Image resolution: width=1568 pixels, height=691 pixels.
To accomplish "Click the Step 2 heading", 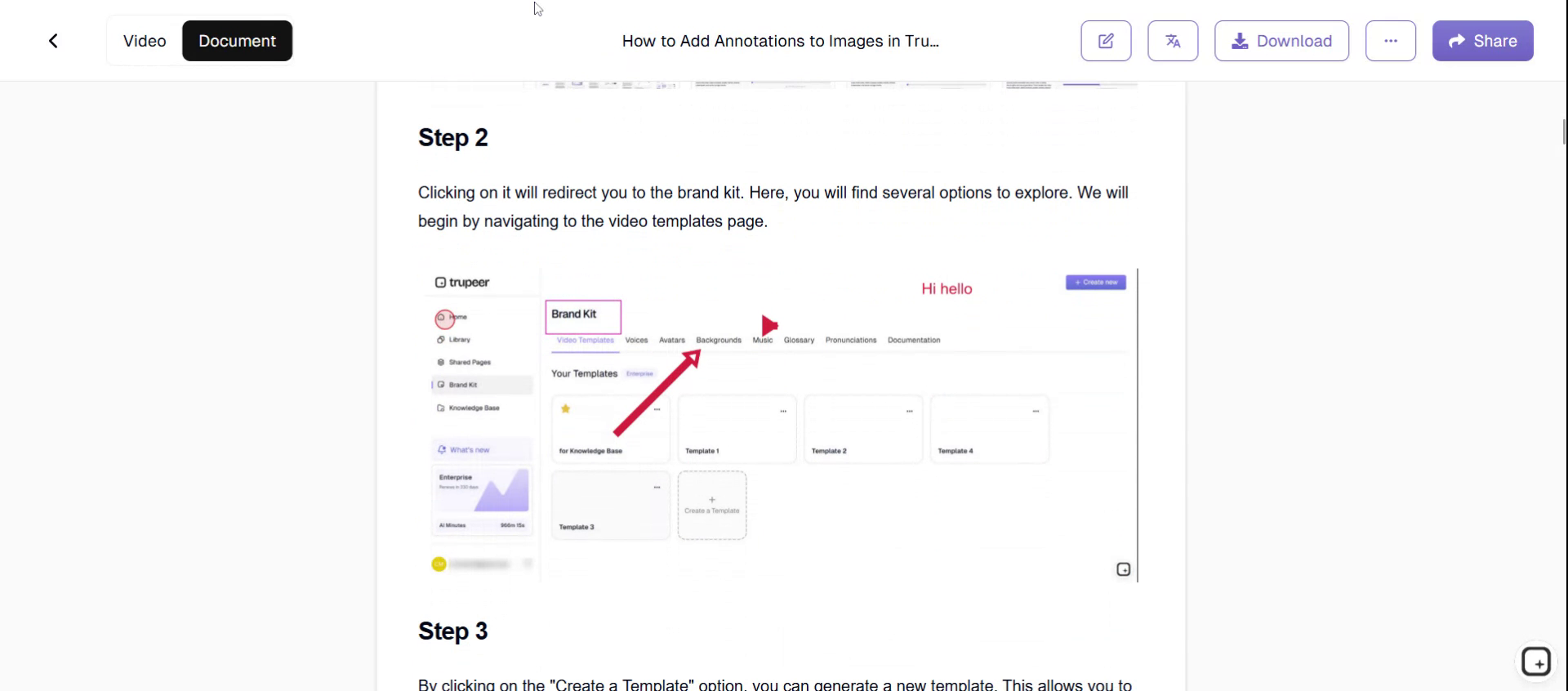I will [x=452, y=137].
